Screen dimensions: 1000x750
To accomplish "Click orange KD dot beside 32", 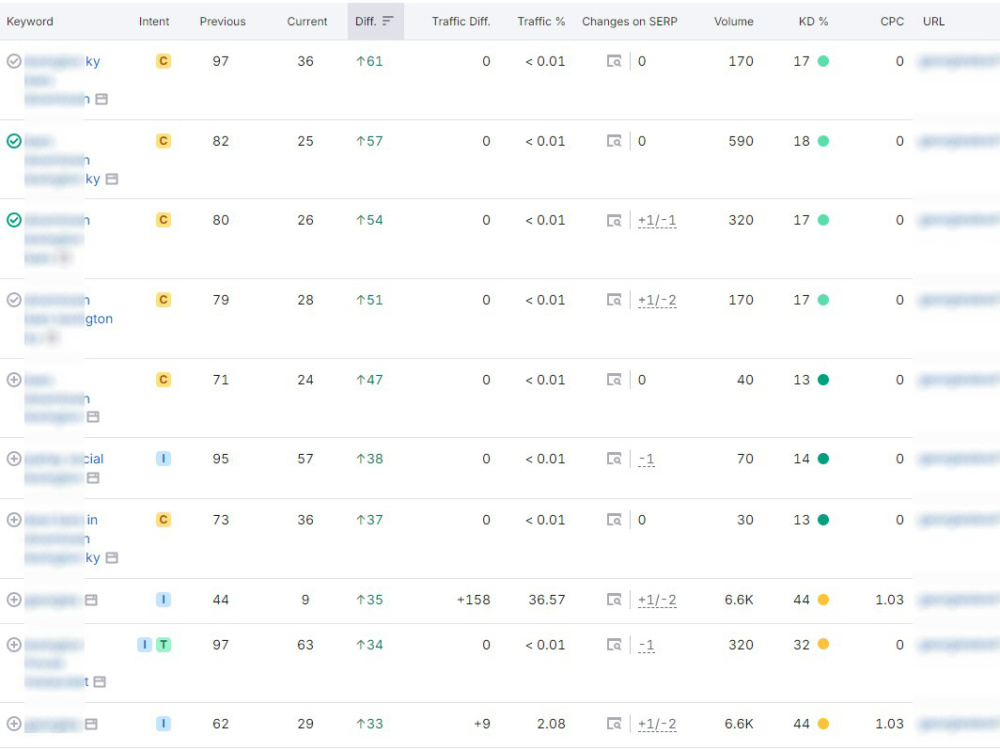I will pos(823,645).
